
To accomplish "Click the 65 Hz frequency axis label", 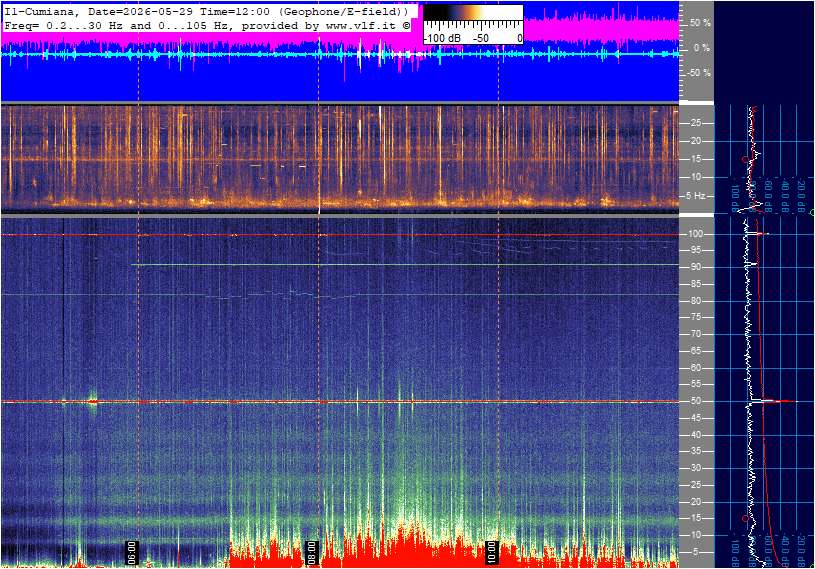I will tap(695, 351).
